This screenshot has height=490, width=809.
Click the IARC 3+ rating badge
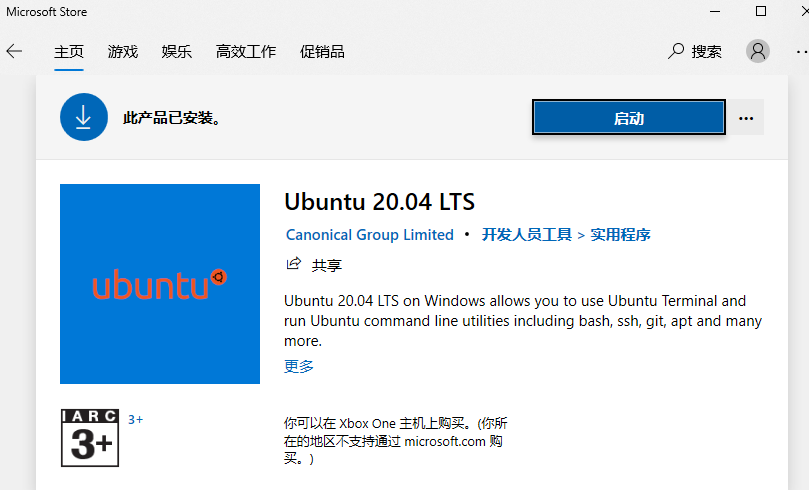90,438
